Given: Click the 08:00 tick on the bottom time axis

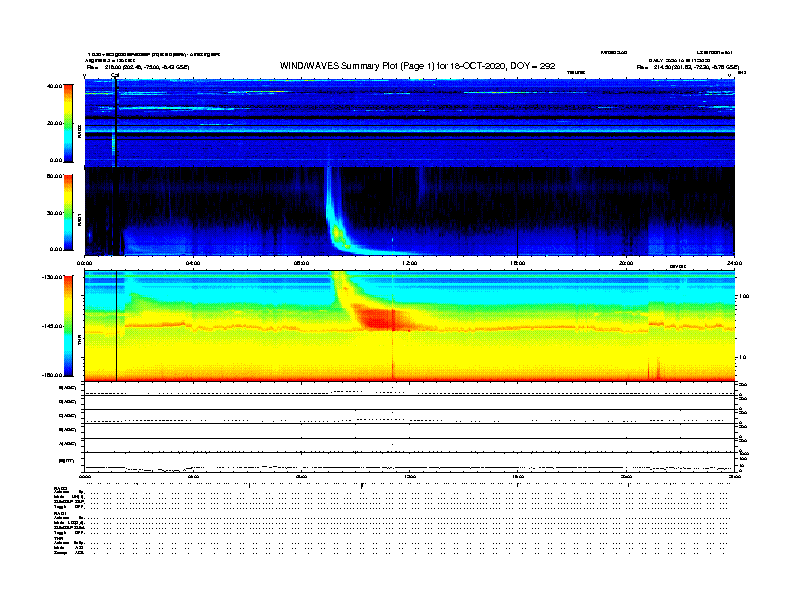Looking at the screenshot, I should [301, 476].
